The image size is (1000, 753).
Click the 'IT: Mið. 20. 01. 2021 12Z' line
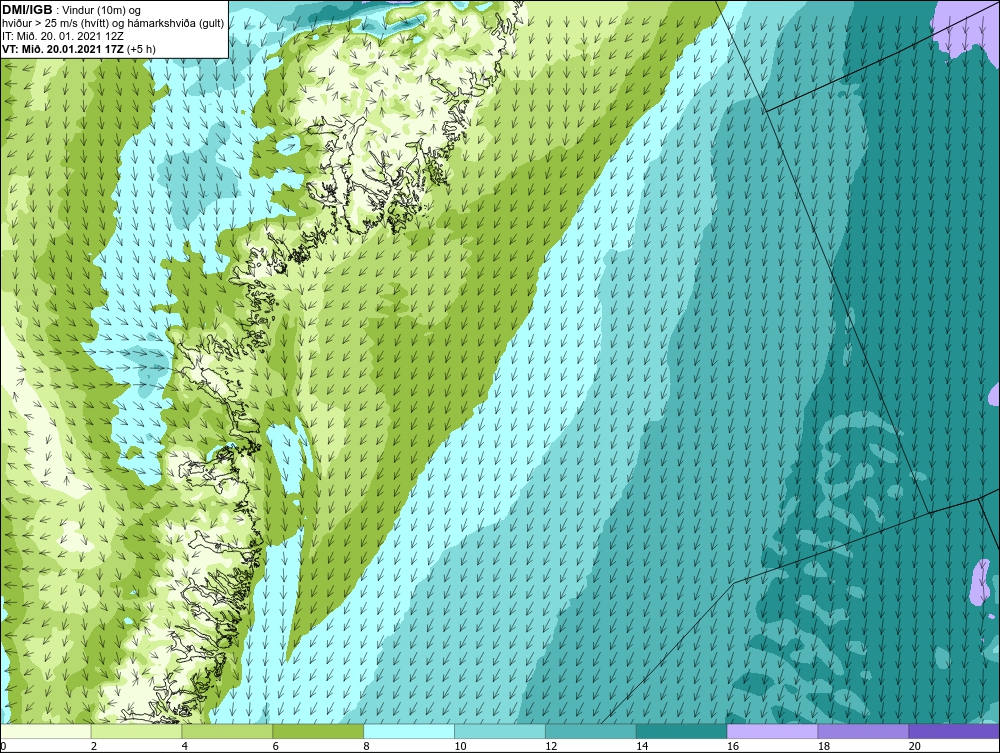[63, 36]
